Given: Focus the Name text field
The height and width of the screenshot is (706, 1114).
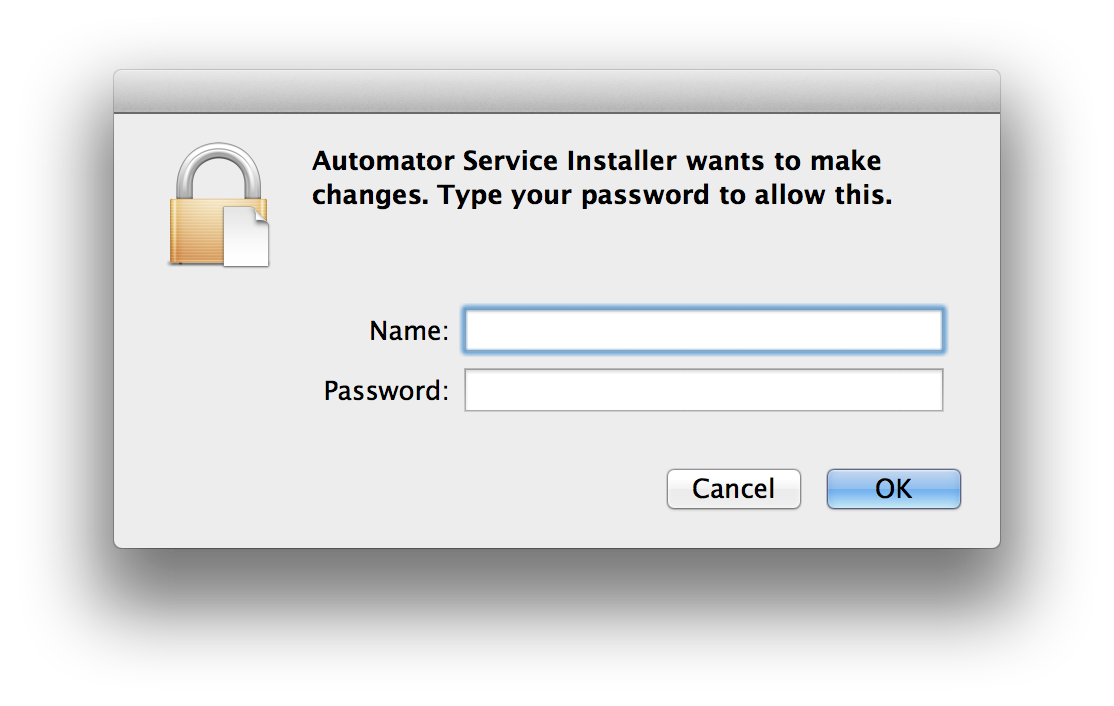Looking at the screenshot, I should [x=703, y=331].
